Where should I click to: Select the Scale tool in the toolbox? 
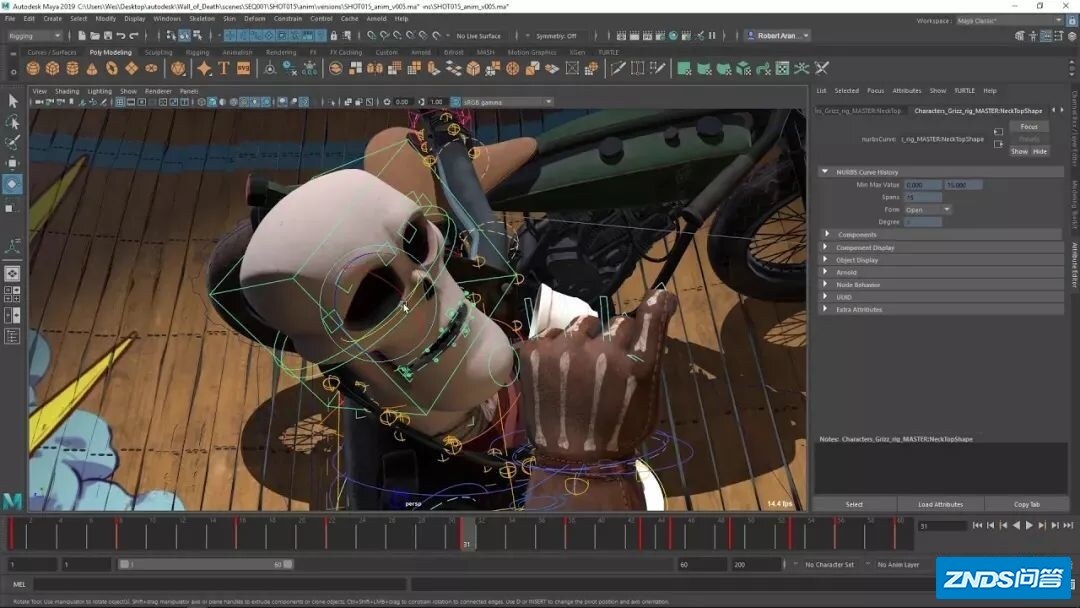[x=12, y=207]
